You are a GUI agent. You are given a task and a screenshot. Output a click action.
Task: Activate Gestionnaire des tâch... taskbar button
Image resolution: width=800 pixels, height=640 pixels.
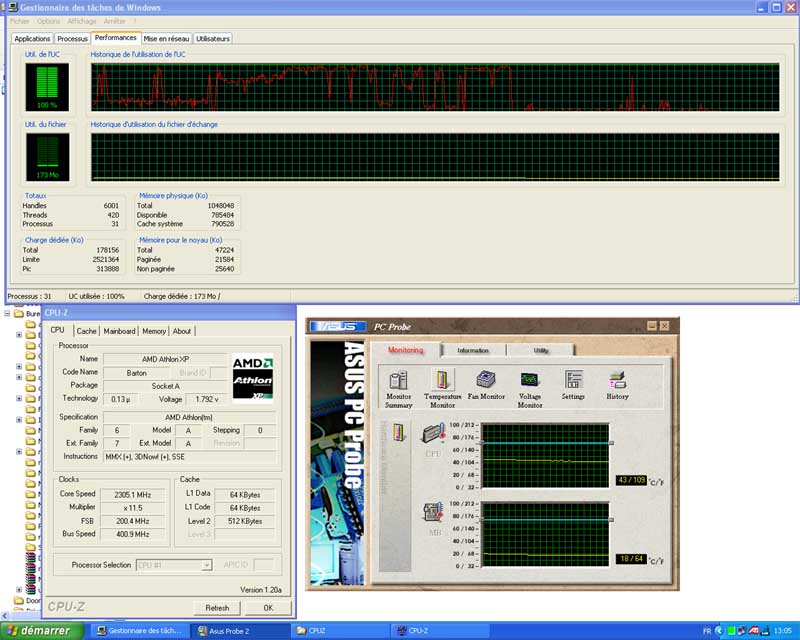(x=139, y=631)
